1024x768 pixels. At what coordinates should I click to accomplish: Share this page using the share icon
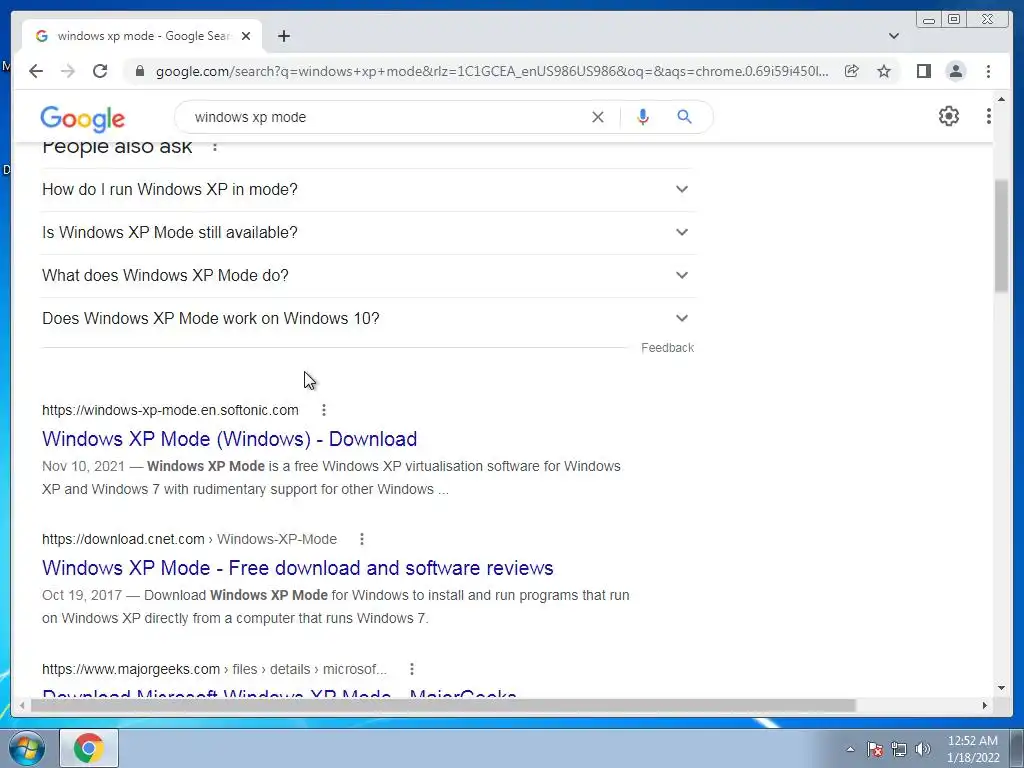point(852,71)
